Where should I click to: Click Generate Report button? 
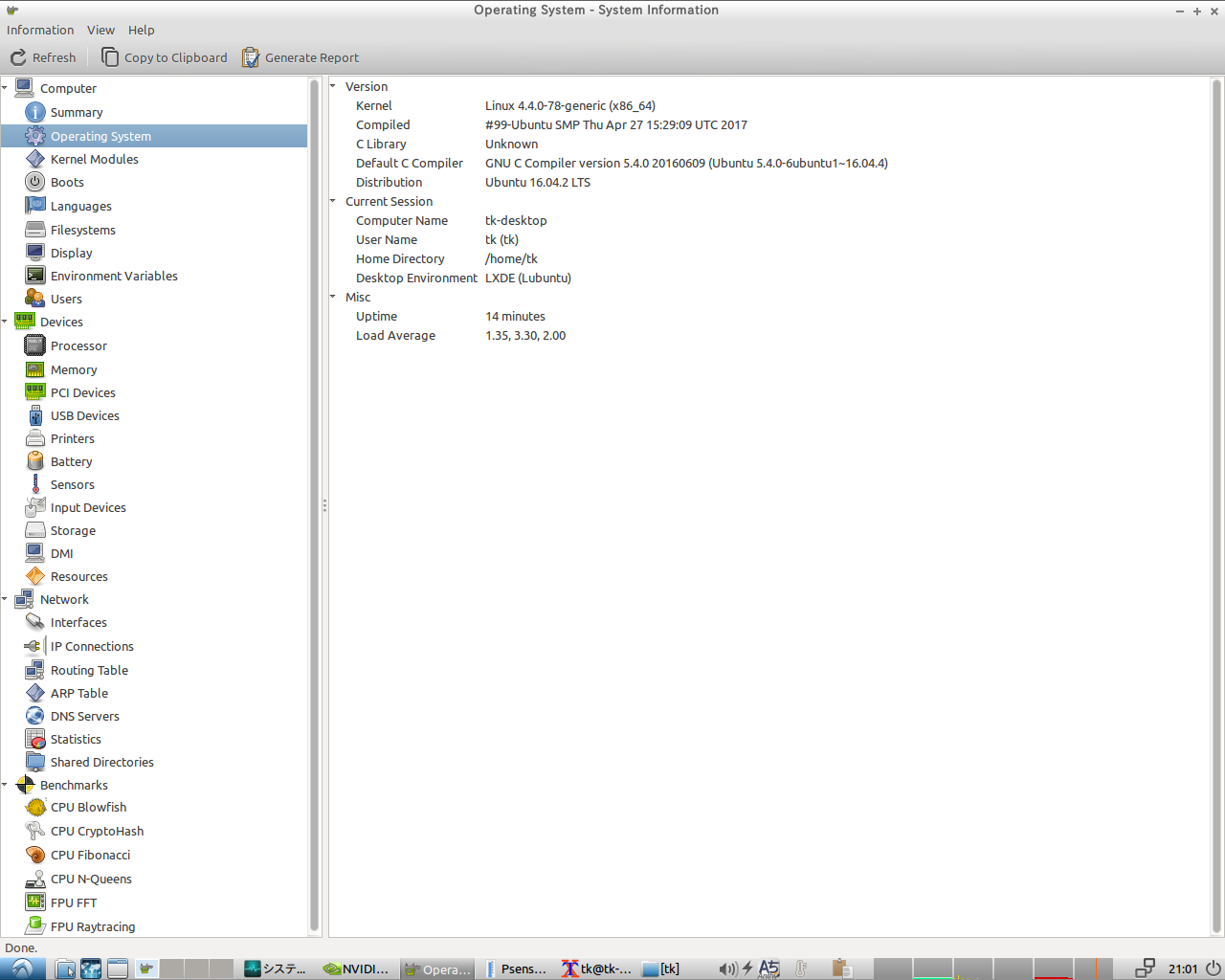301,57
